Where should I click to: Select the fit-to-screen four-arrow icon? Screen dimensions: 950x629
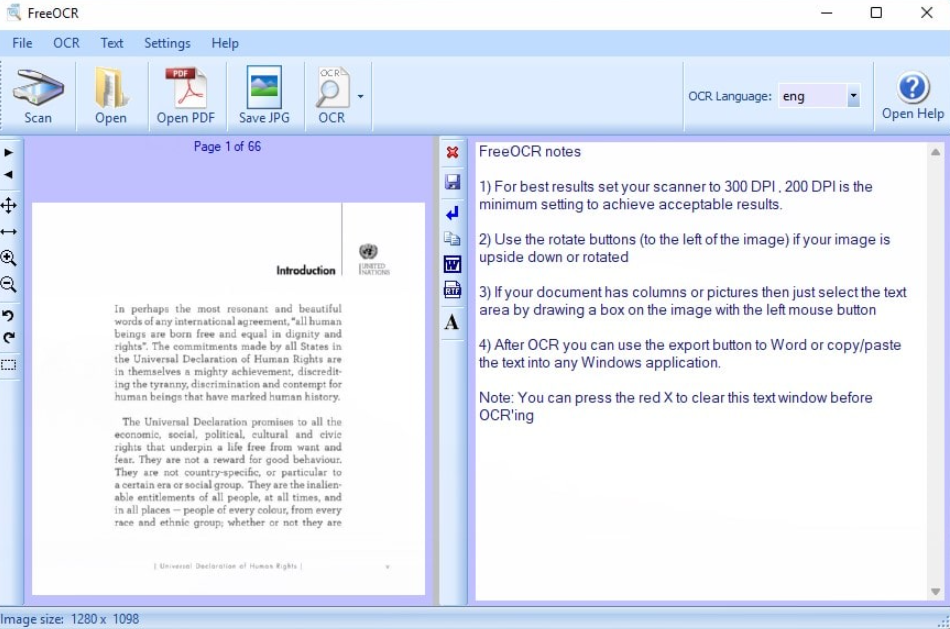click(x=8, y=205)
